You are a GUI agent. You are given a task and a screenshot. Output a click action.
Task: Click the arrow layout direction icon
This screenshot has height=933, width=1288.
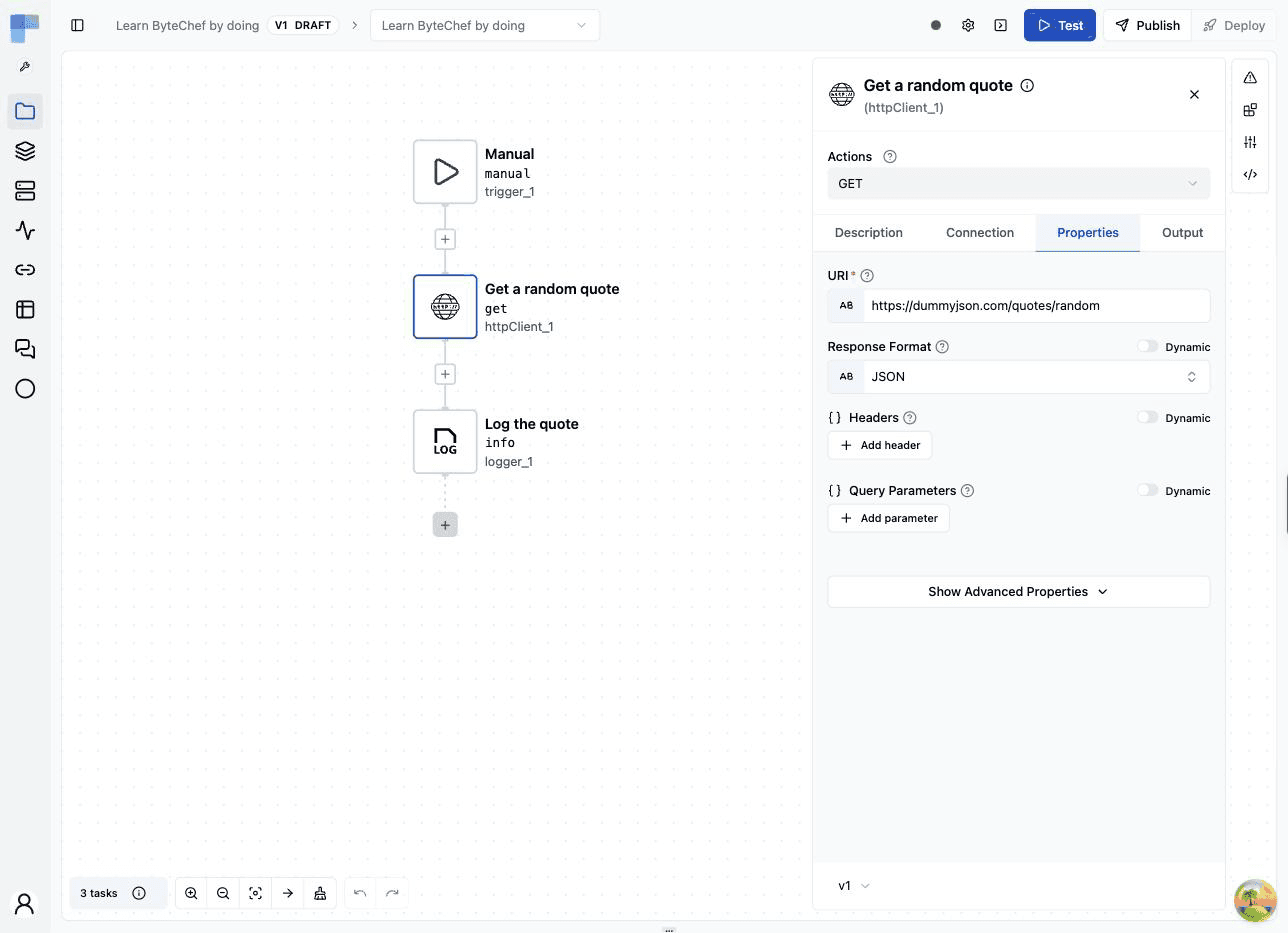pyautogui.click(x=287, y=893)
